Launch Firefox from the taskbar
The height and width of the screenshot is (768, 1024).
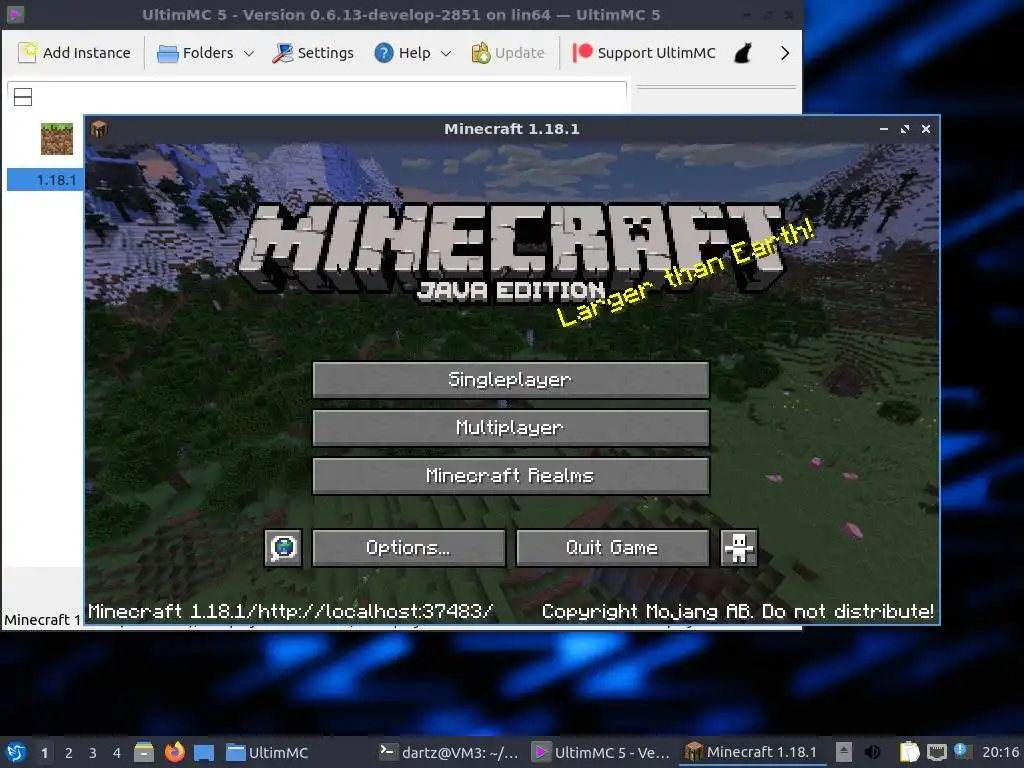coord(174,752)
